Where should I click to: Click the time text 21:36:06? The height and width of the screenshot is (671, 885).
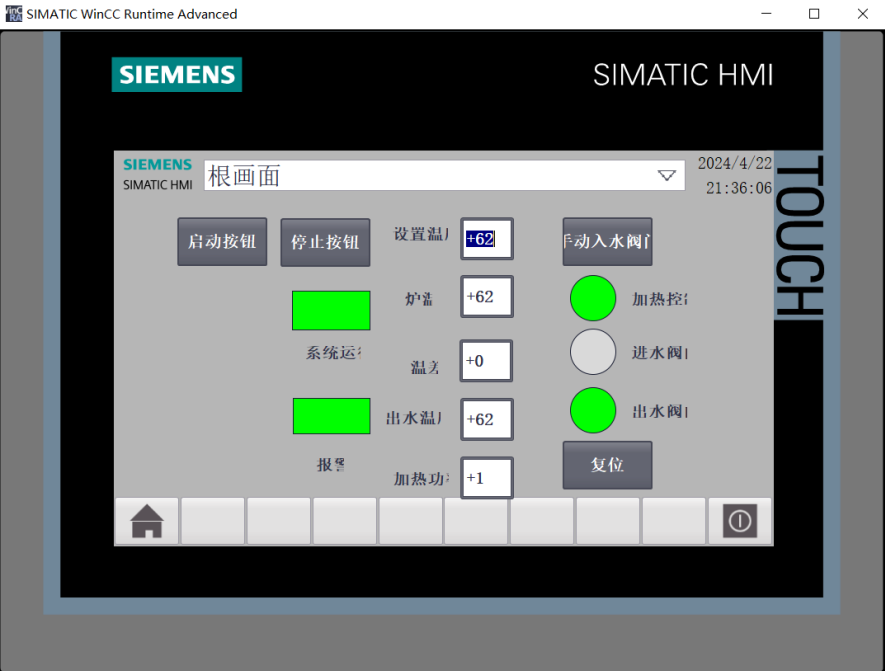point(739,188)
